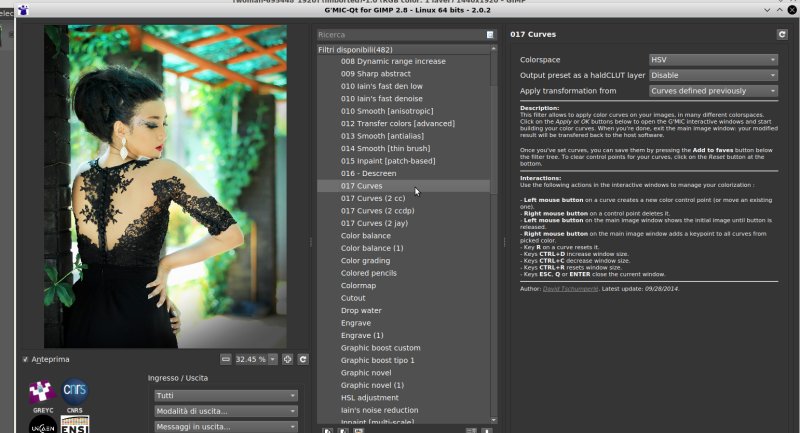Select the Colormap filter
The height and width of the screenshot is (433, 800).
(358, 286)
